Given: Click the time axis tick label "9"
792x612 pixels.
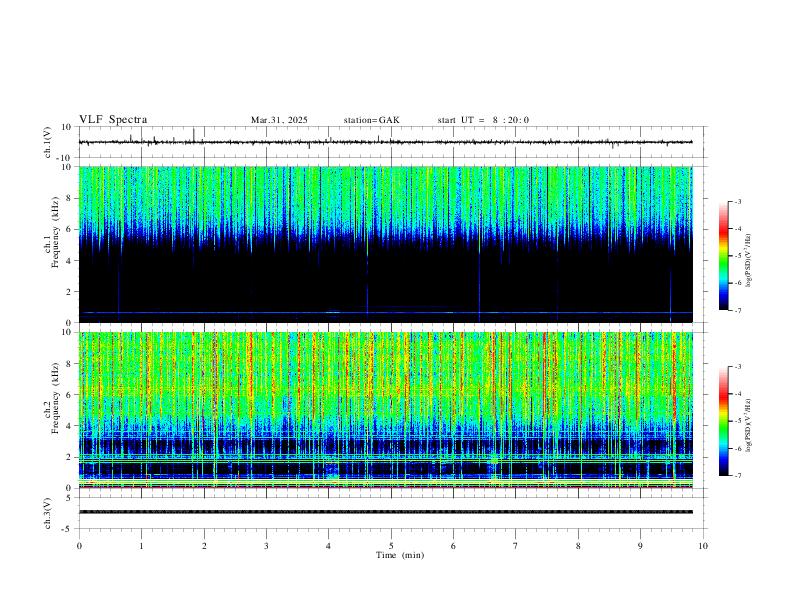Looking at the screenshot, I should pyautogui.click(x=640, y=546).
